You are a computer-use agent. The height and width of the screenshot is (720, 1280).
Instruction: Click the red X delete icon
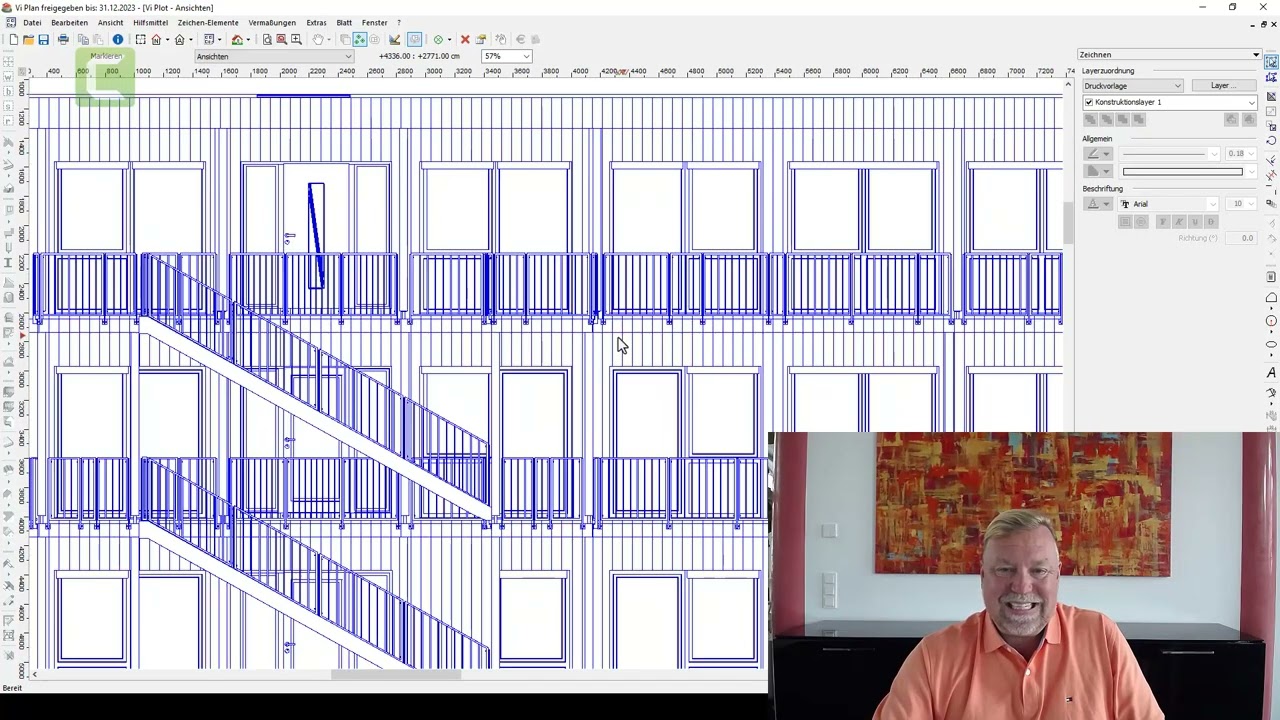point(465,40)
